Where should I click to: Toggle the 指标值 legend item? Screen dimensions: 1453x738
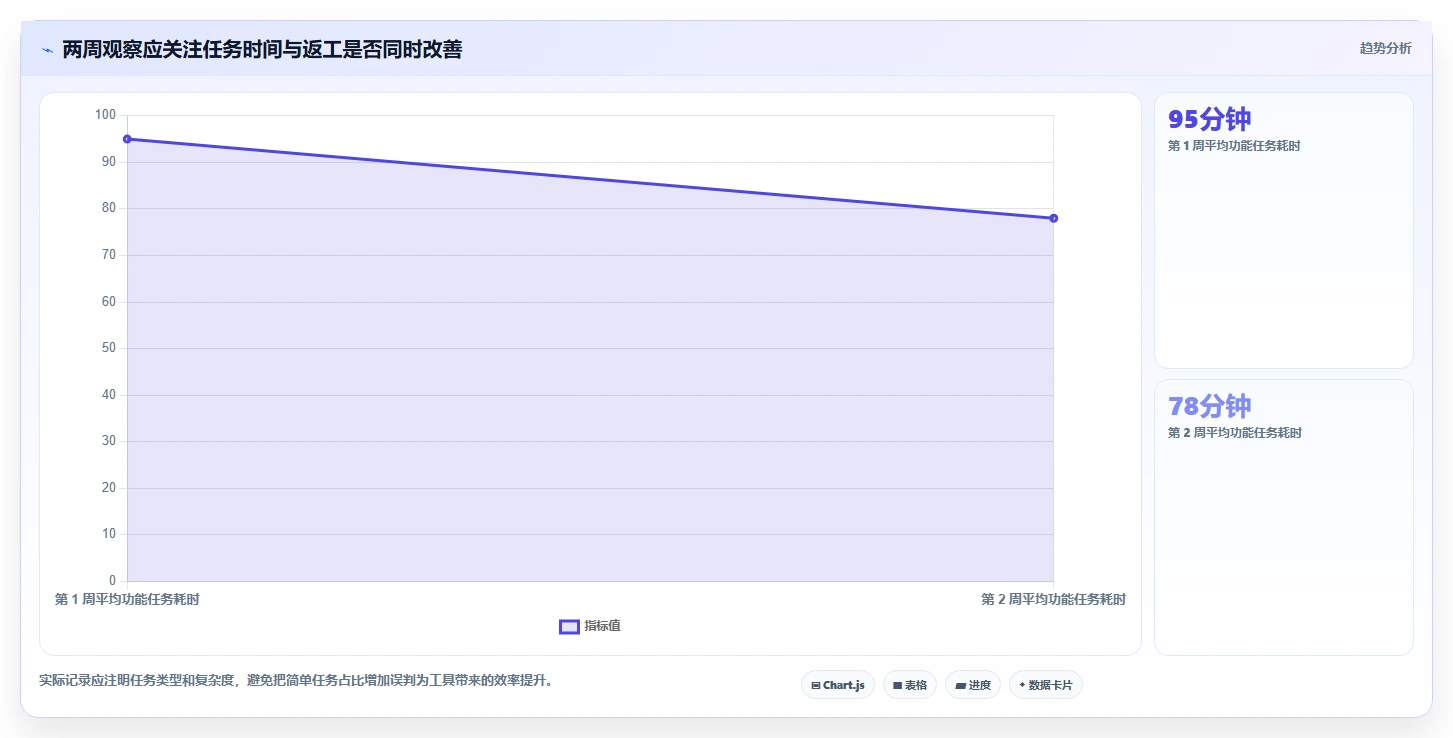[590, 626]
